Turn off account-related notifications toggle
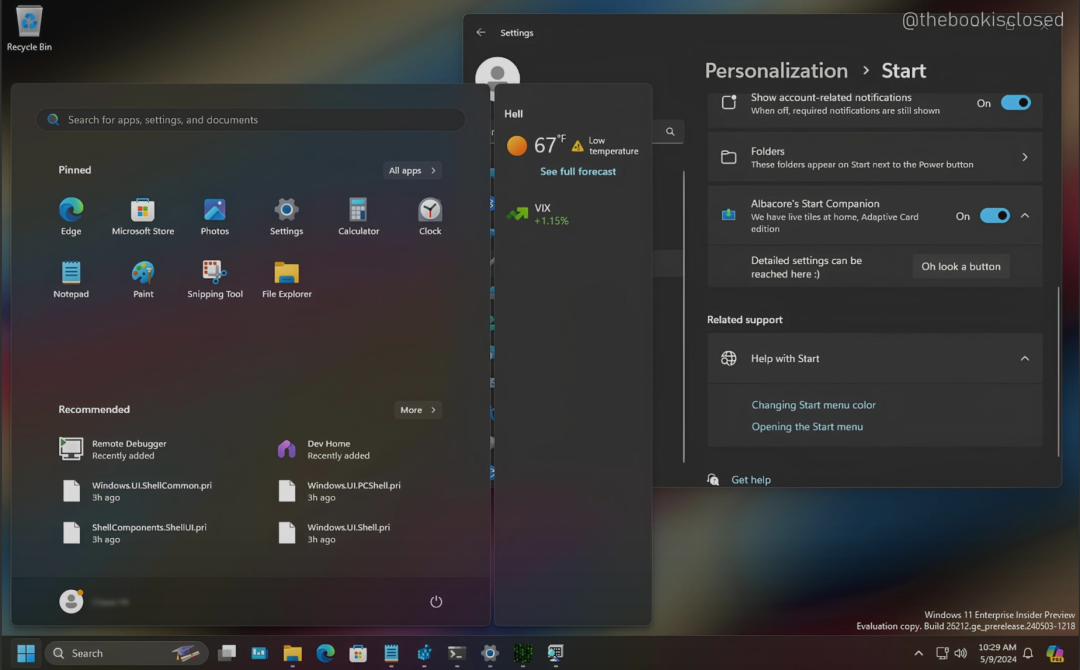Image resolution: width=1080 pixels, height=670 pixels. (x=1015, y=103)
